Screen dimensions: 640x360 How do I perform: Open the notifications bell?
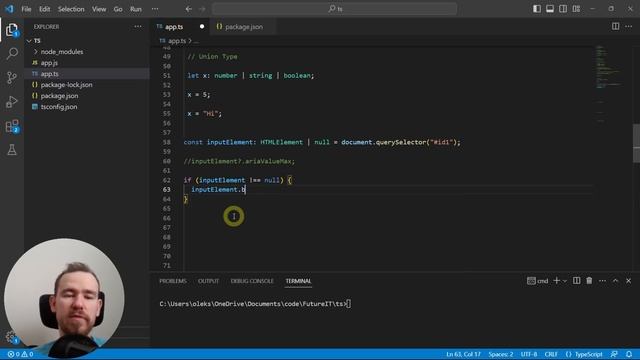629,354
